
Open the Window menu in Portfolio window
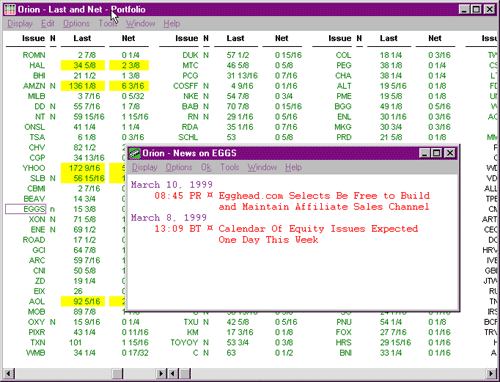(140, 24)
